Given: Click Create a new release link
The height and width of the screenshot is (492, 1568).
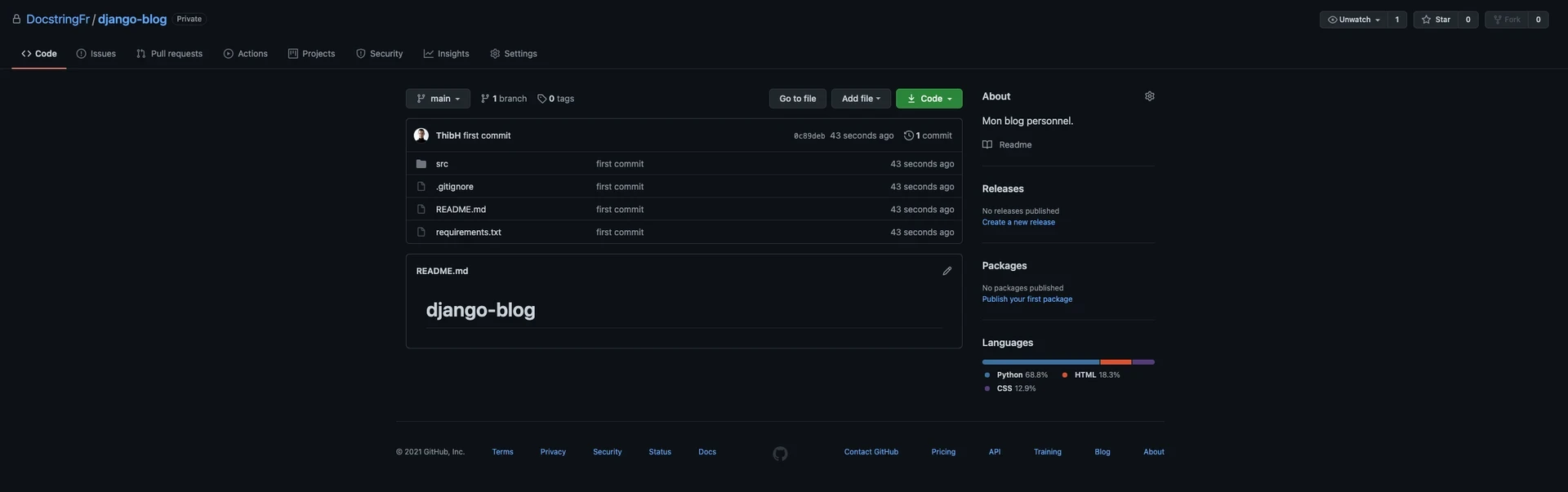Looking at the screenshot, I should 1018,222.
